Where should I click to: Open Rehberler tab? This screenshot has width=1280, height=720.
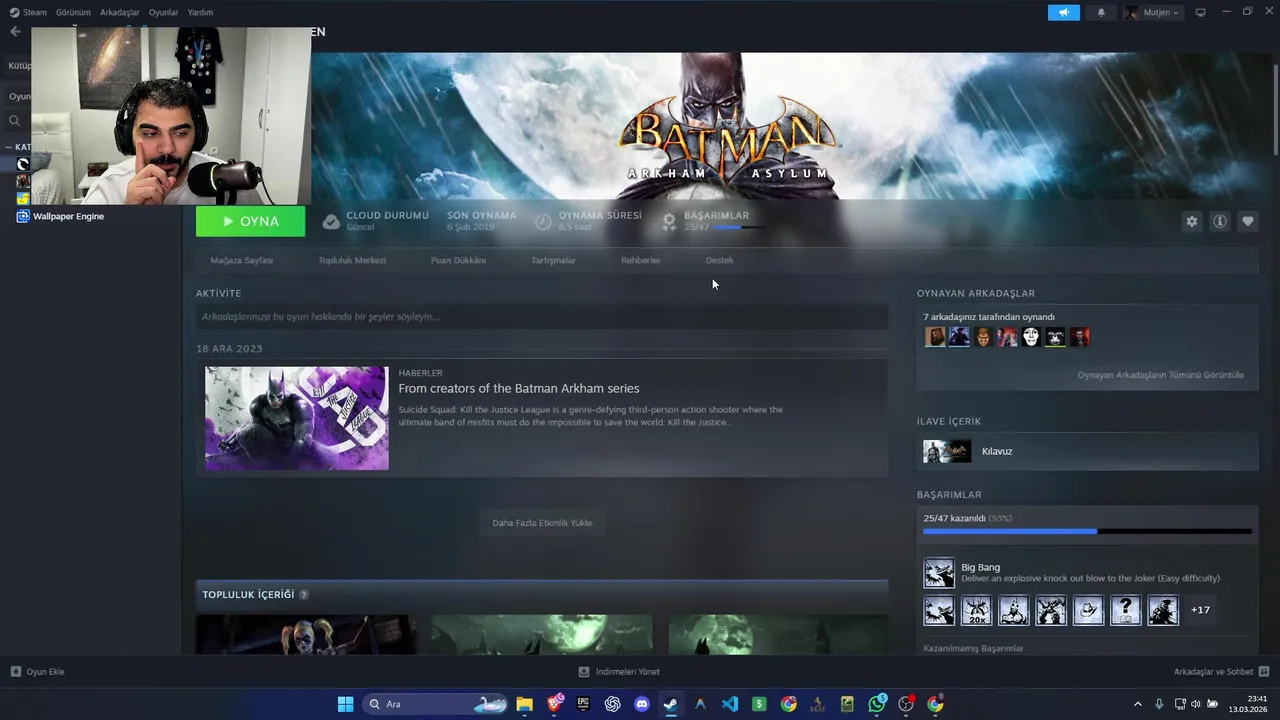[x=640, y=260]
